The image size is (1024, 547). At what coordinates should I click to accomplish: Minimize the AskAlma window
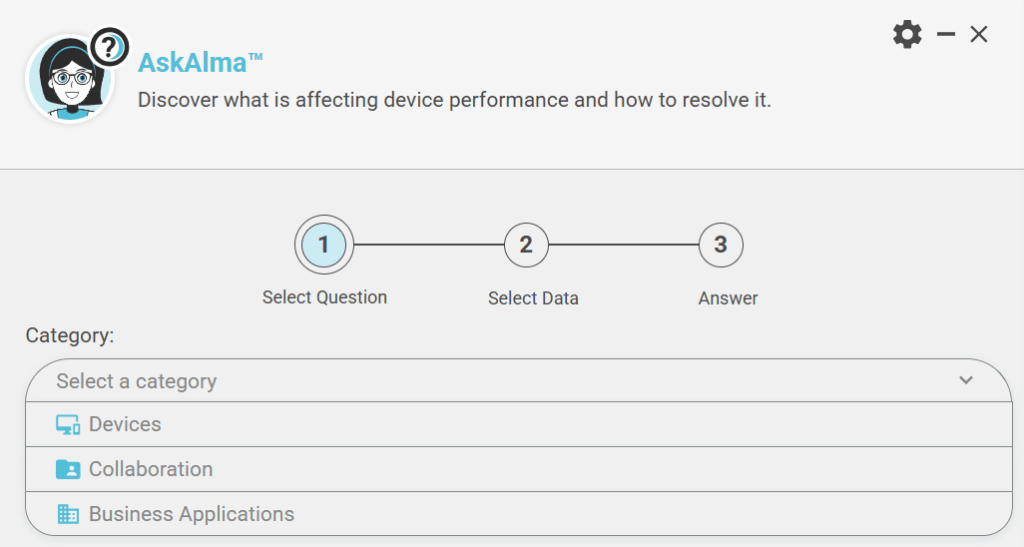(x=946, y=35)
